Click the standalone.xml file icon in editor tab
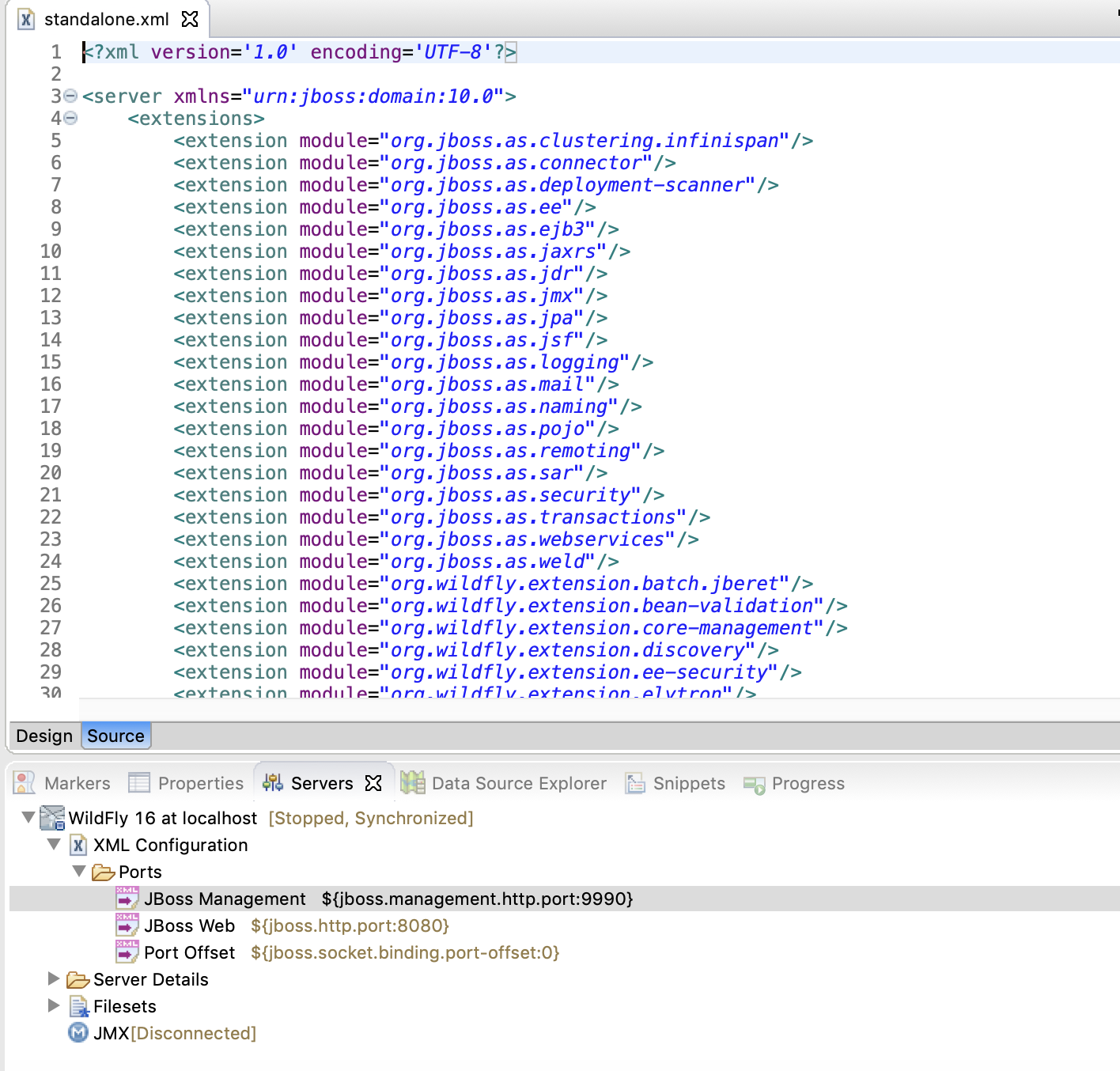The height and width of the screenshot is (1071, 1120). pyautogui.click(x=26, y=19)
